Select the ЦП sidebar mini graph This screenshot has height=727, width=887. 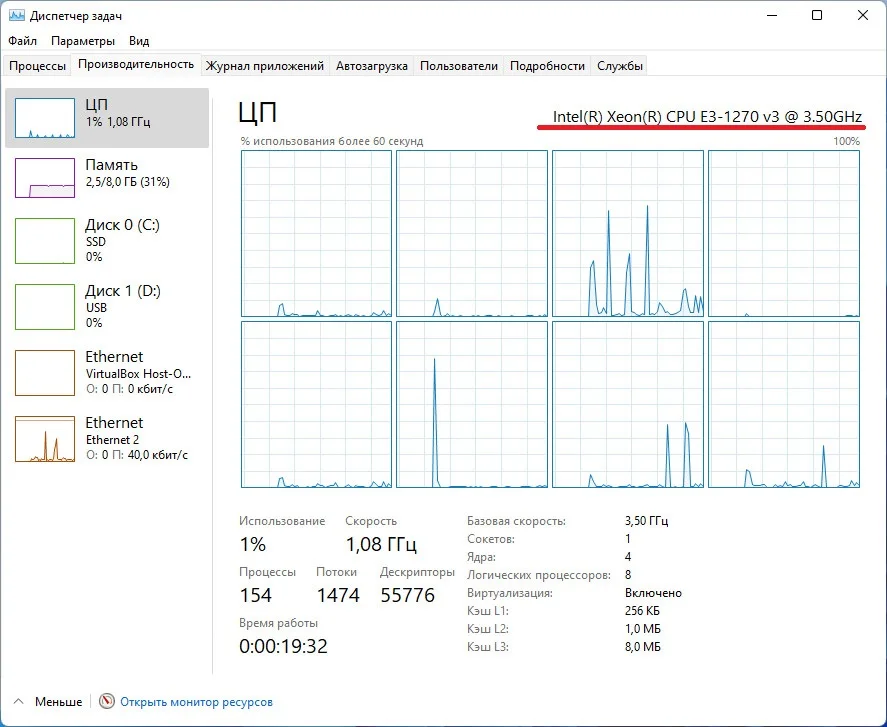[45, 118]
